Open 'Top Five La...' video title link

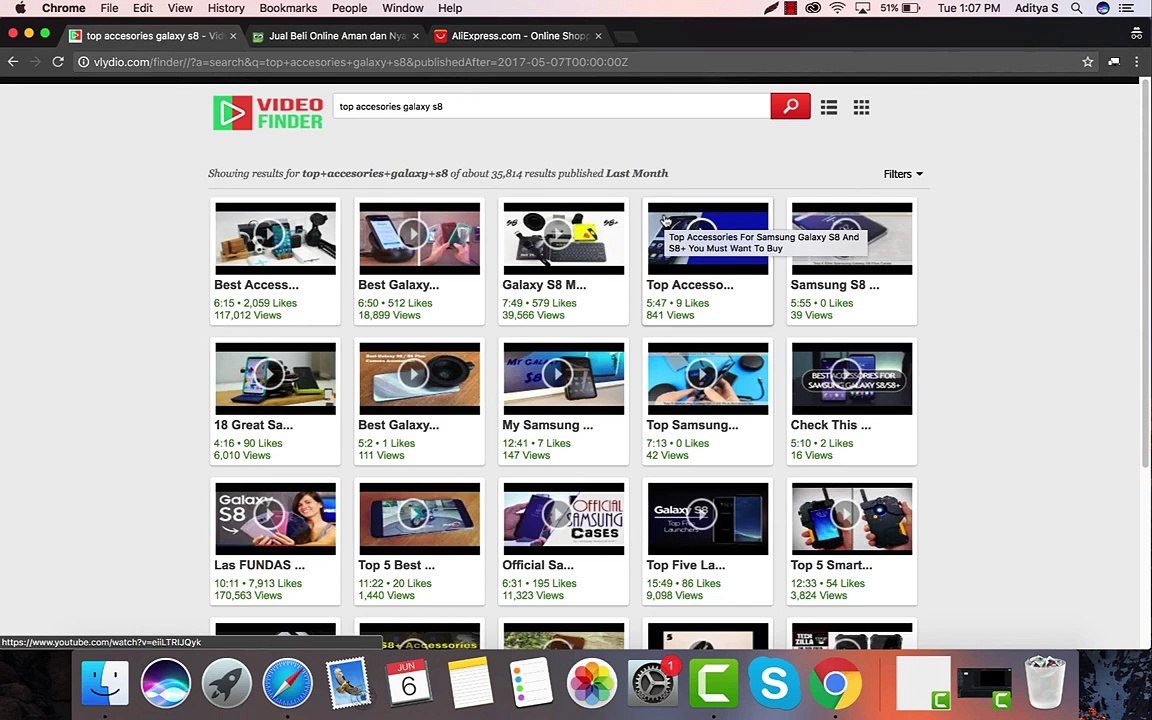tap(685, 566)
